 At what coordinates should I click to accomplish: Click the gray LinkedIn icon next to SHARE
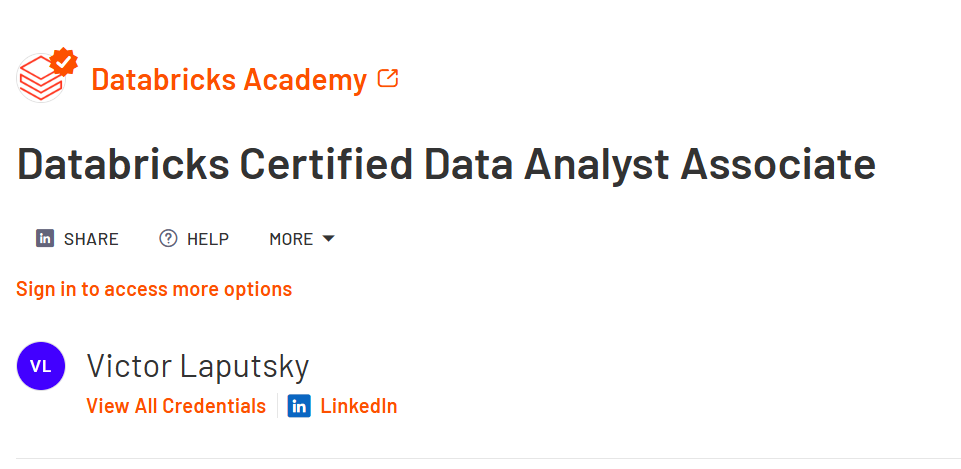pyautogui.click(x=45, y=238)
